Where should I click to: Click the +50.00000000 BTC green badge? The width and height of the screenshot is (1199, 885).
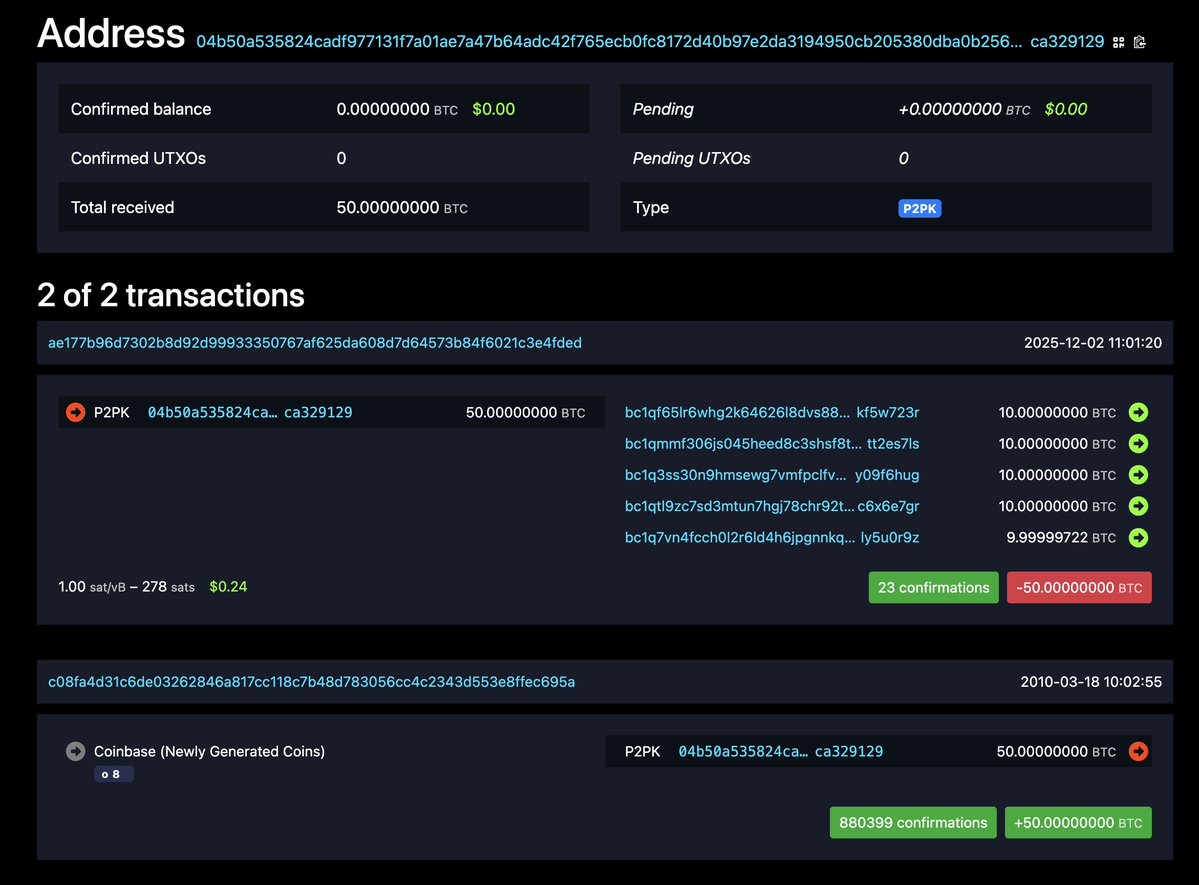pyautogui.click(x=1077, y=822)
